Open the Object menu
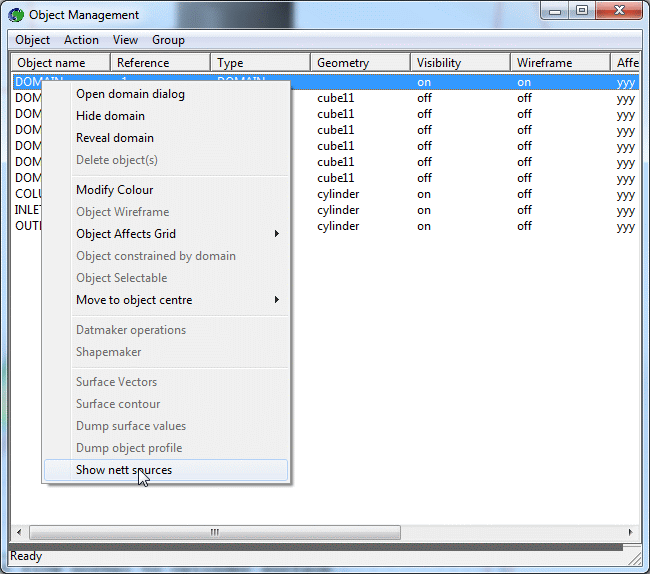The height and width of the screenshot is (574, 650). coord(32,40)
